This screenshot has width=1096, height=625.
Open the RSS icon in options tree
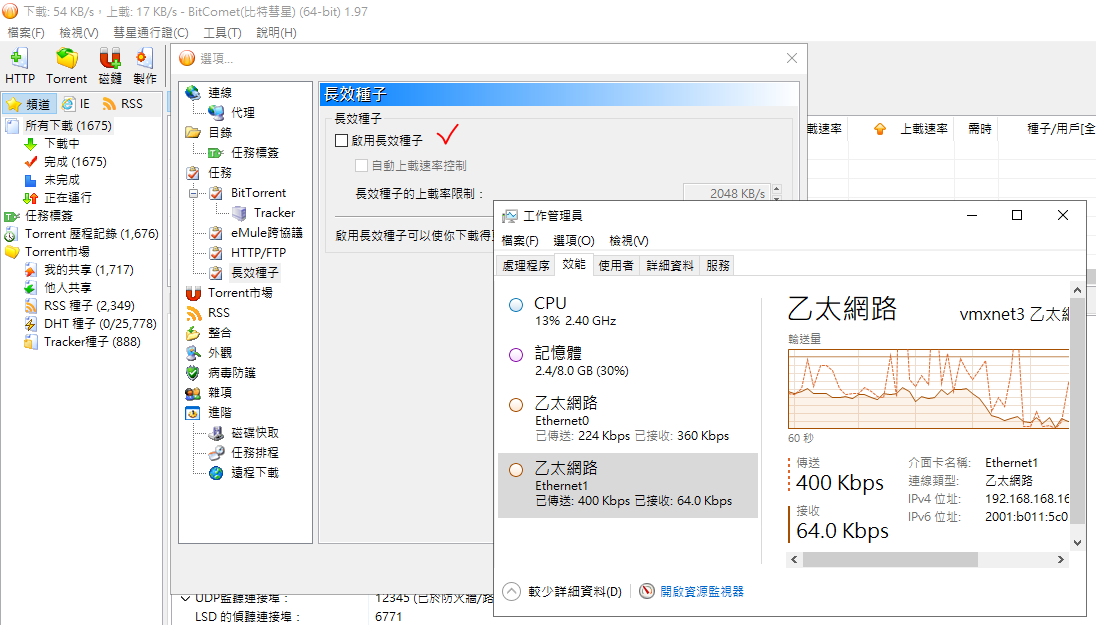[x=194, y=312]
